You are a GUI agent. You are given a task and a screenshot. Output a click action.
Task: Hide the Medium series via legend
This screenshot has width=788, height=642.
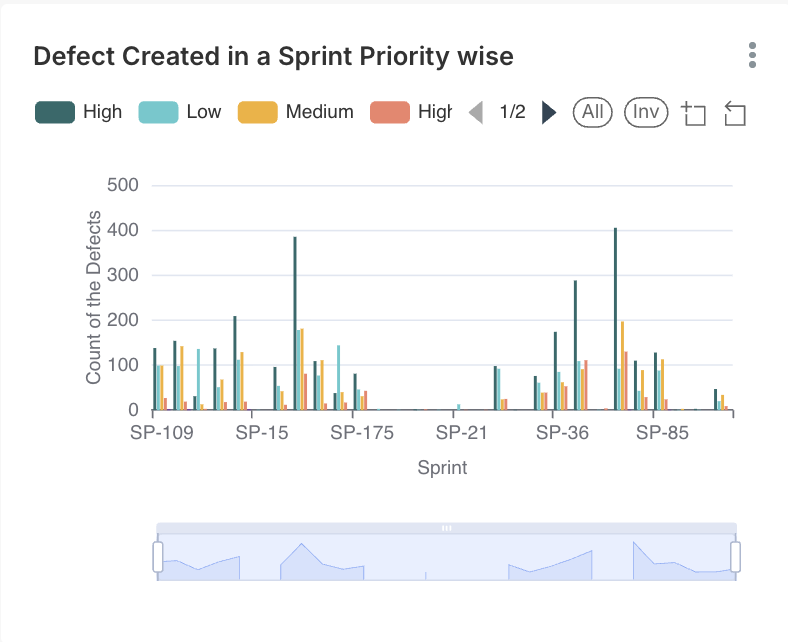[295, 112]
